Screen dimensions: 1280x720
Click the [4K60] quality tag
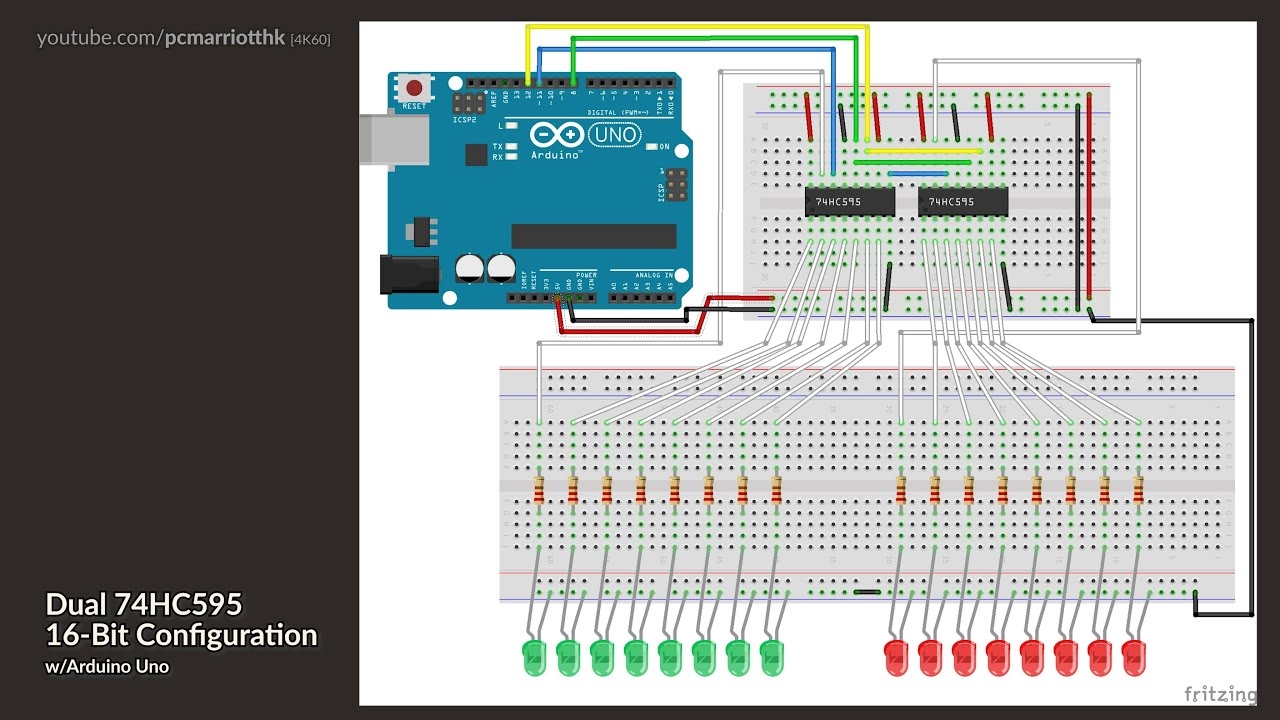pyautogui.click(x=310, y=39)
